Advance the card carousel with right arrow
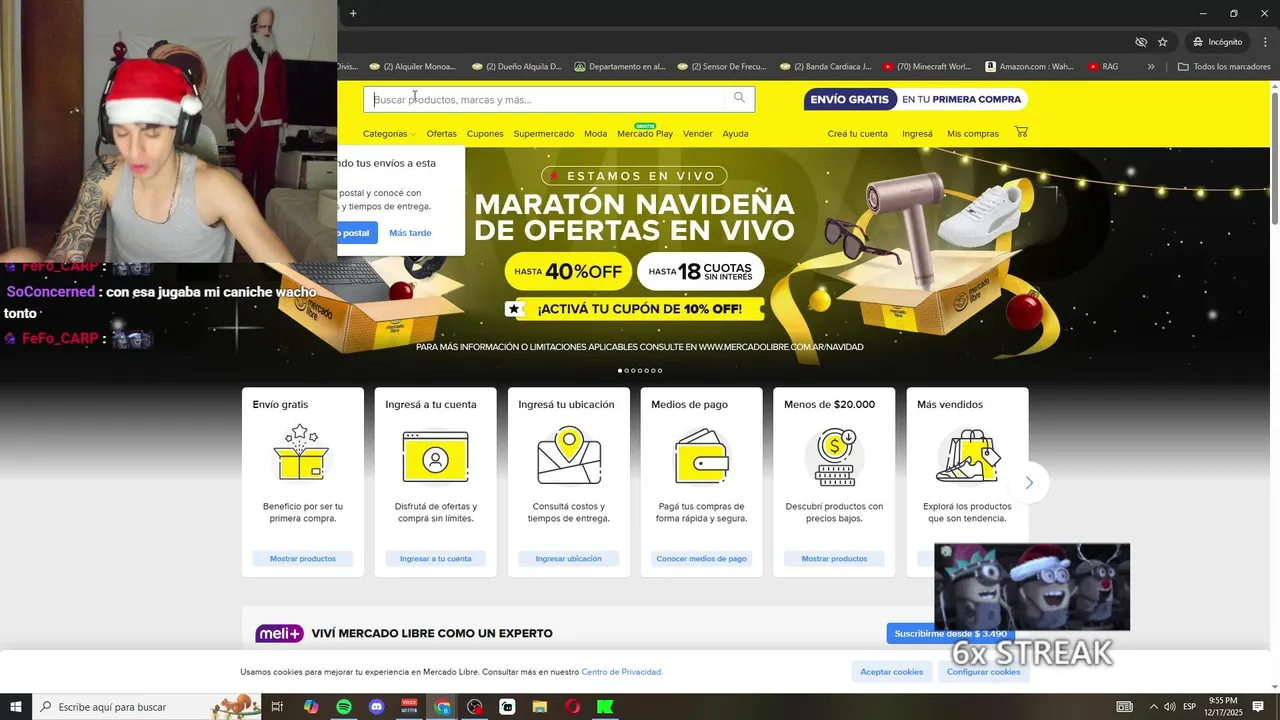This screenshot has width=1280, height=720. (x=1029, y=483)
